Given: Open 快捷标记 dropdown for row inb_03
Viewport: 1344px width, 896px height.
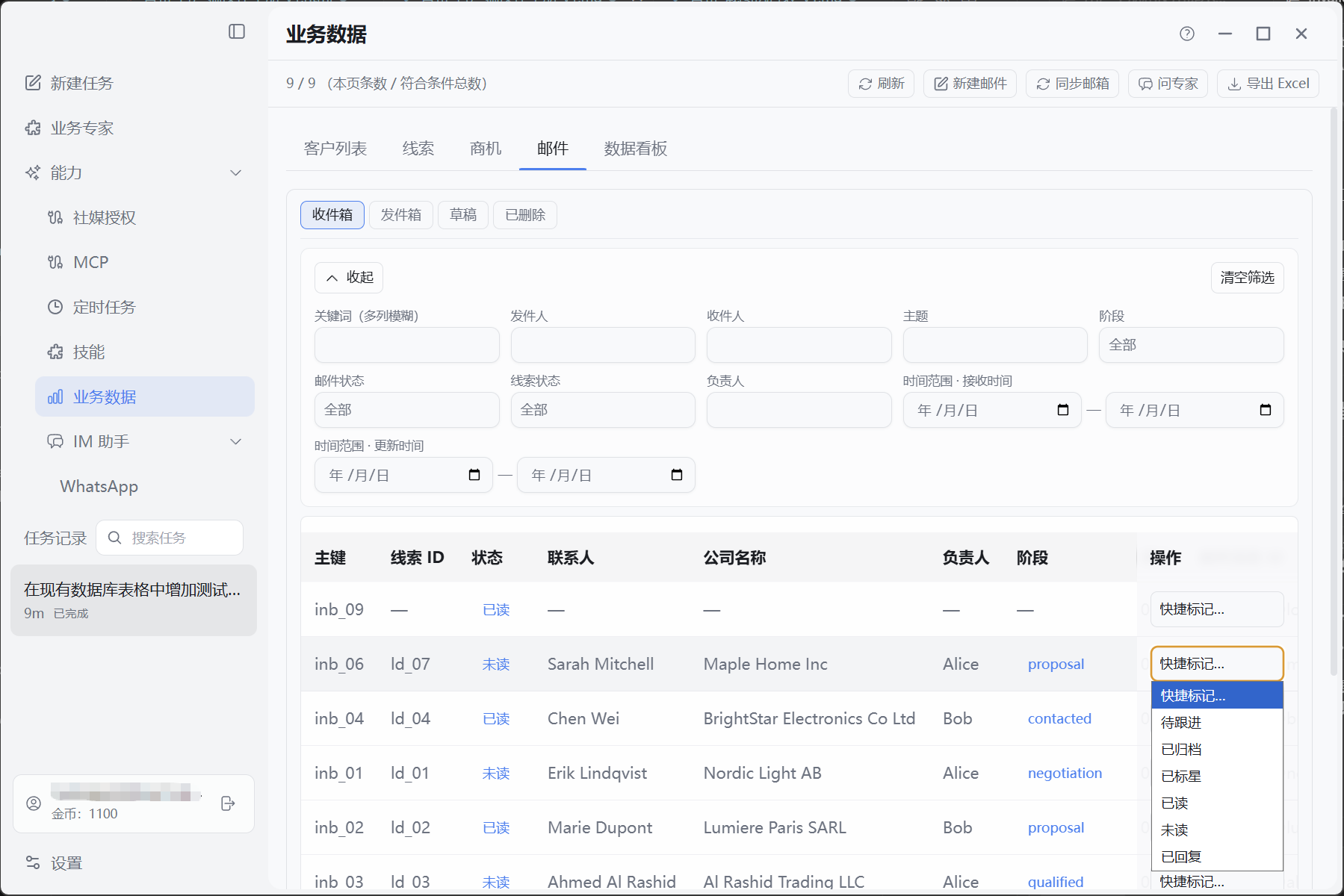Looking at the screenshot, I should pyautogui.click(x=1217, y=882).
